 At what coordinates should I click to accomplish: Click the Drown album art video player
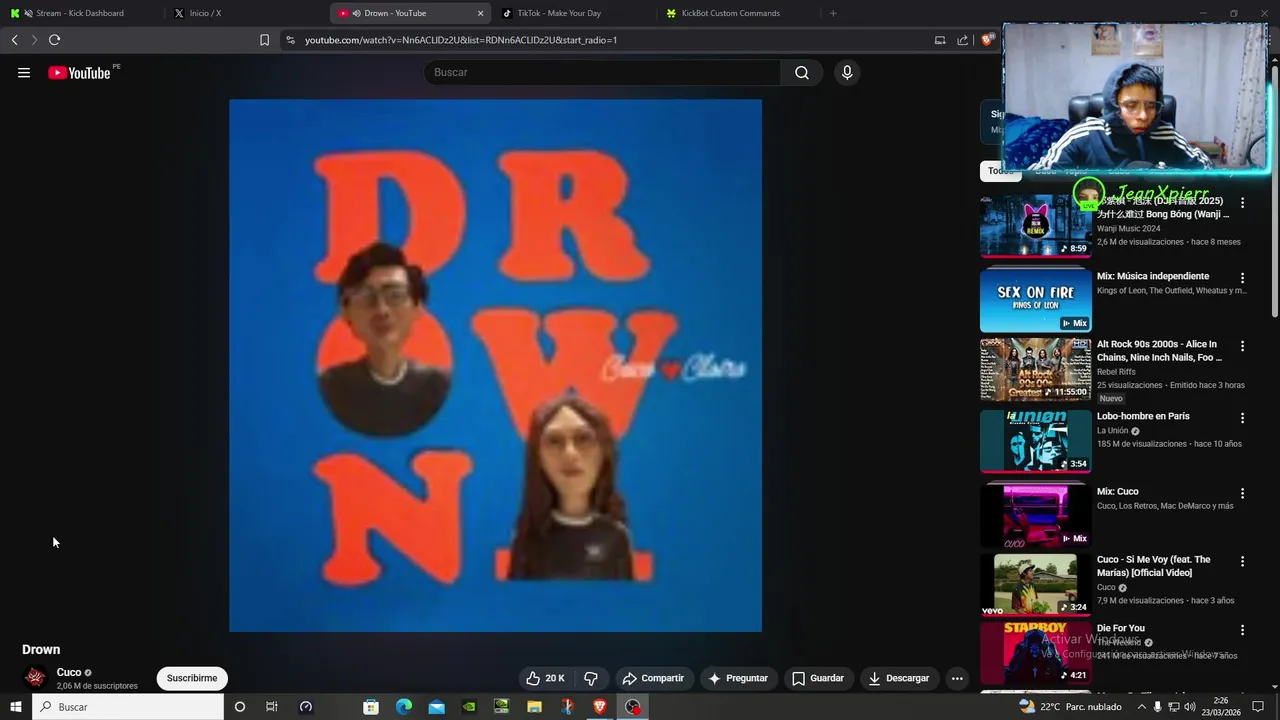495,365
